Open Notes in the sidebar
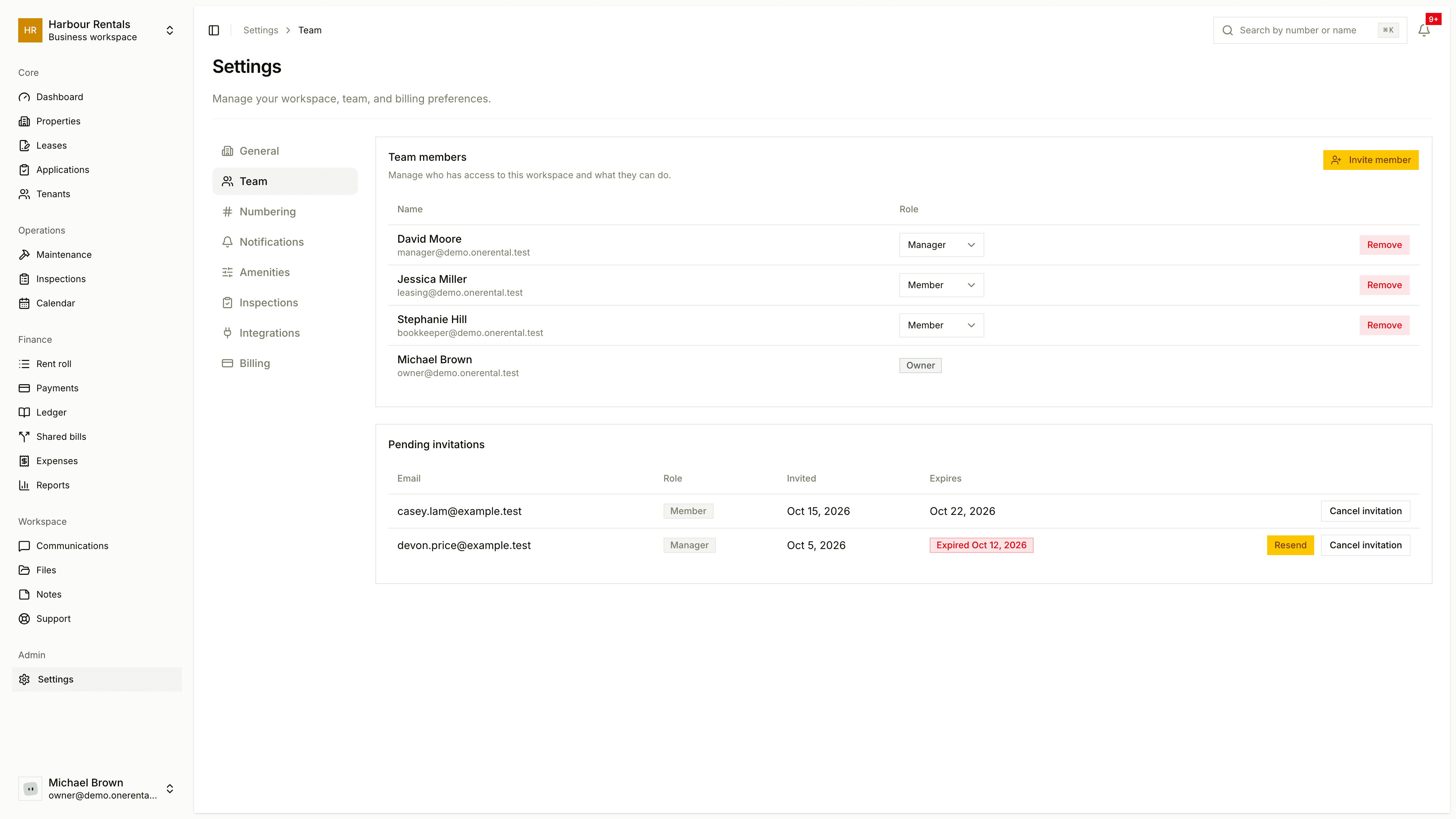Screen dimensions: 1456x819 [97, 594]
